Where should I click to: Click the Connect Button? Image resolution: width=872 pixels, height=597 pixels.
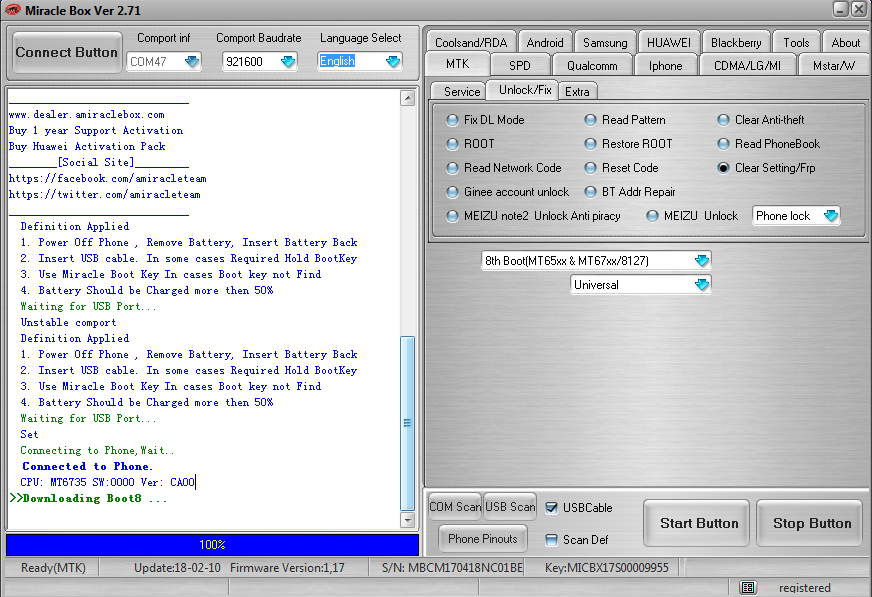click(67, 52)
